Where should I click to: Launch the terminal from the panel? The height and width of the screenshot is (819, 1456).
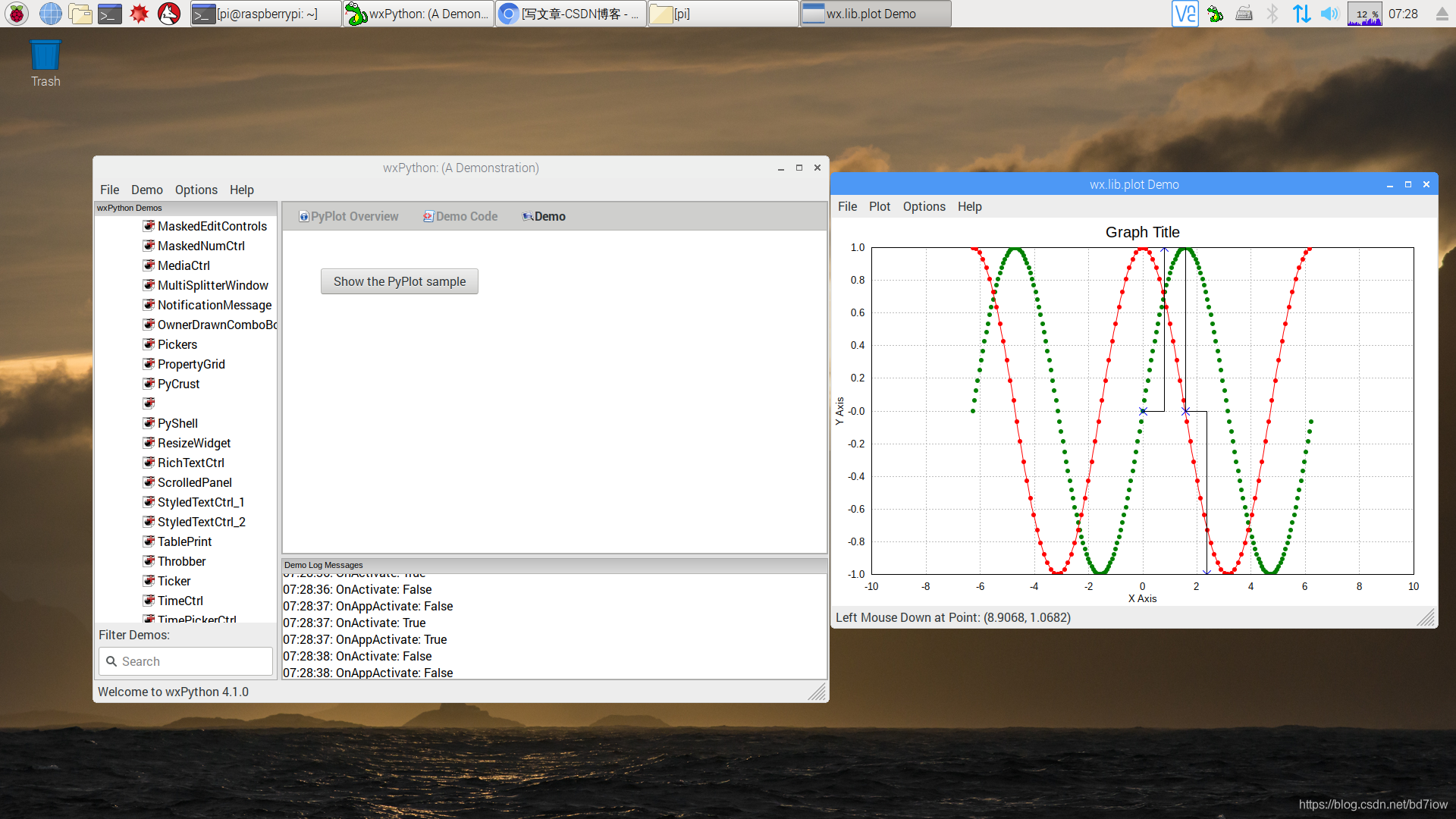[109, 13]
